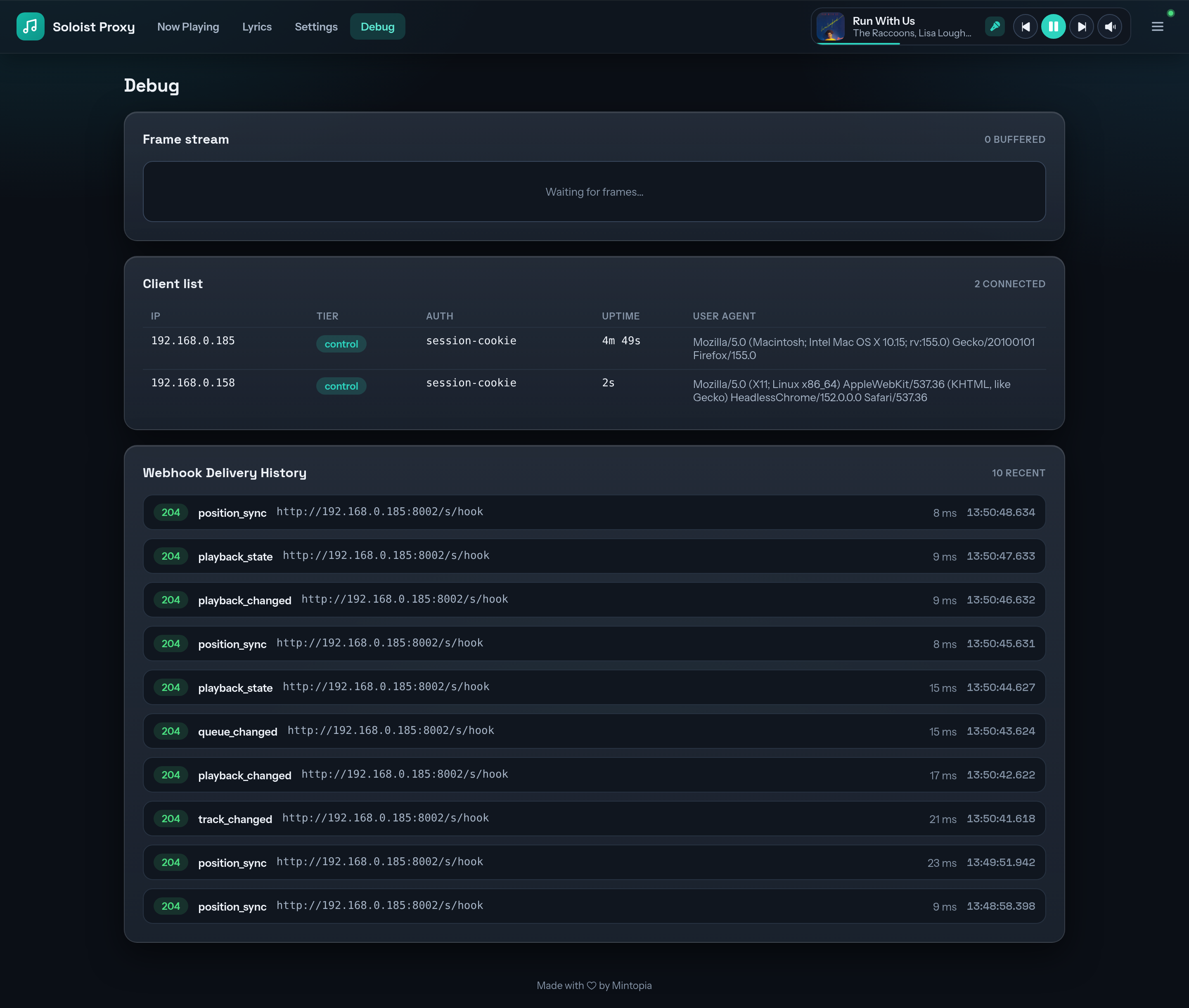The width and height of the screenshot is (1189, 1008).
Task: Click the uptime 4m 49s cell
Action: 621,341
